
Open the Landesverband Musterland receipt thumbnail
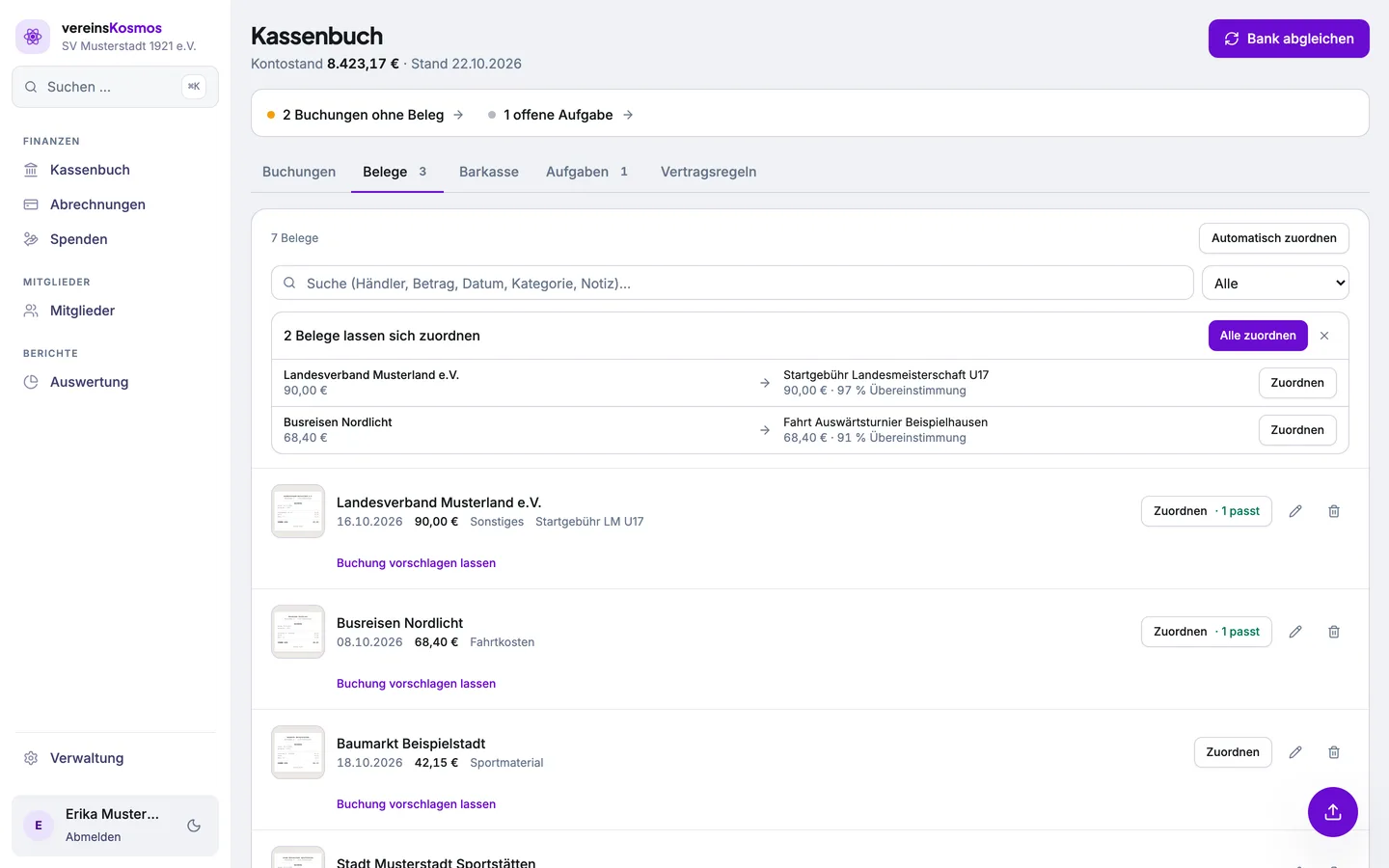298,511
